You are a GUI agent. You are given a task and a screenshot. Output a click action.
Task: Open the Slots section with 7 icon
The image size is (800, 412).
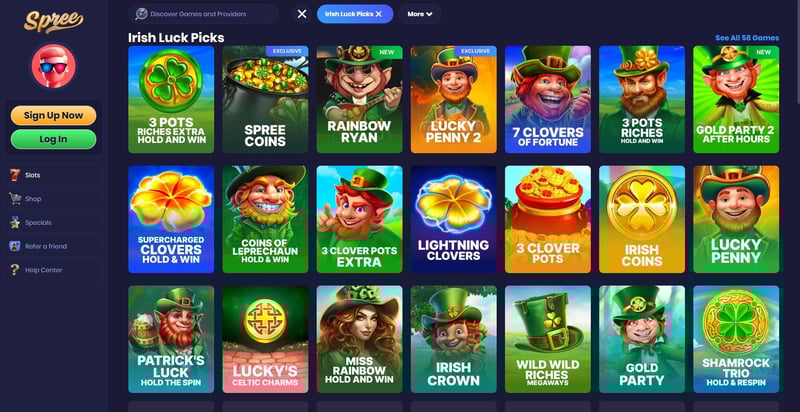tap(15, 175)
